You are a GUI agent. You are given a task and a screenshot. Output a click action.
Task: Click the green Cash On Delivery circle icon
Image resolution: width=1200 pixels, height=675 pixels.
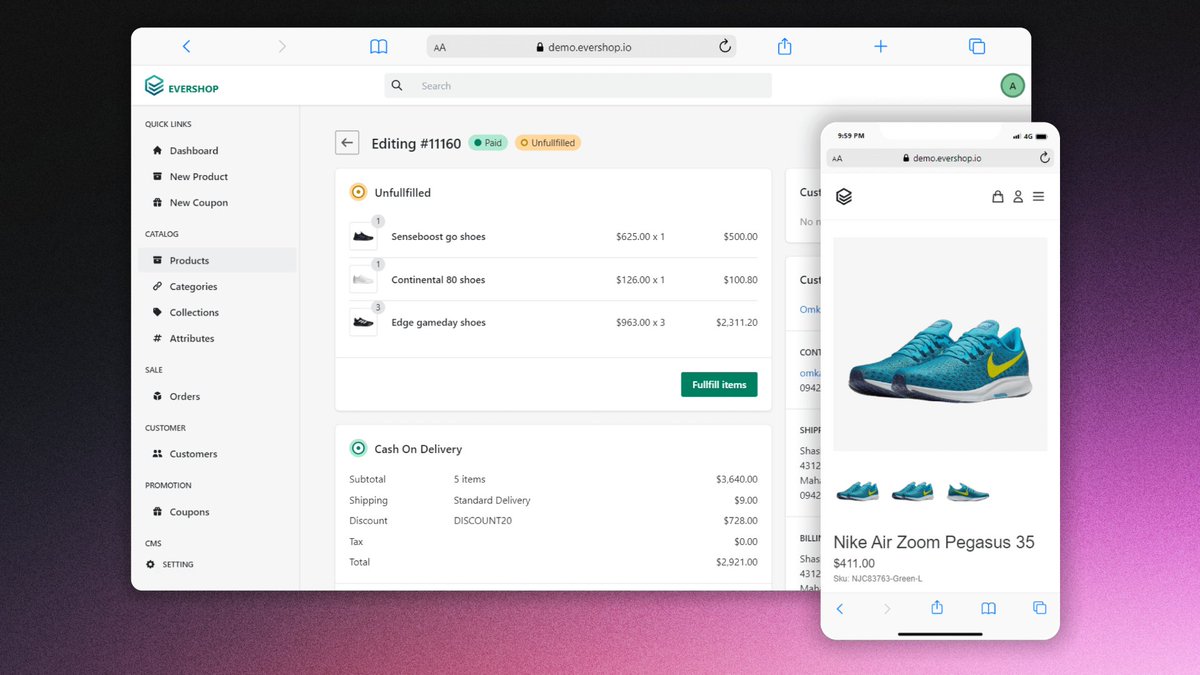tap(358, 449)
